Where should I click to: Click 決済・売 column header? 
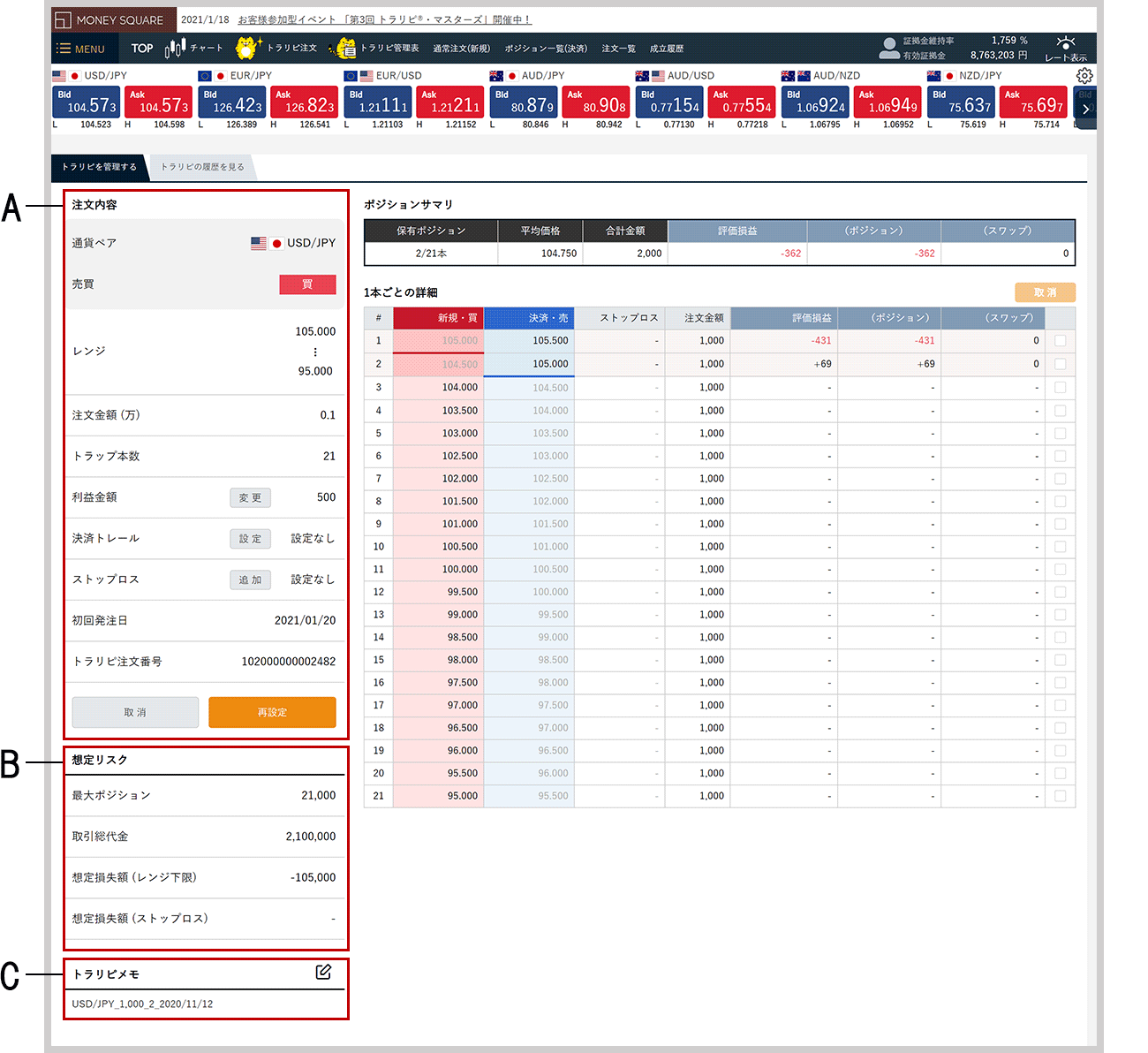pyautogui.click(x=529, y=318)
